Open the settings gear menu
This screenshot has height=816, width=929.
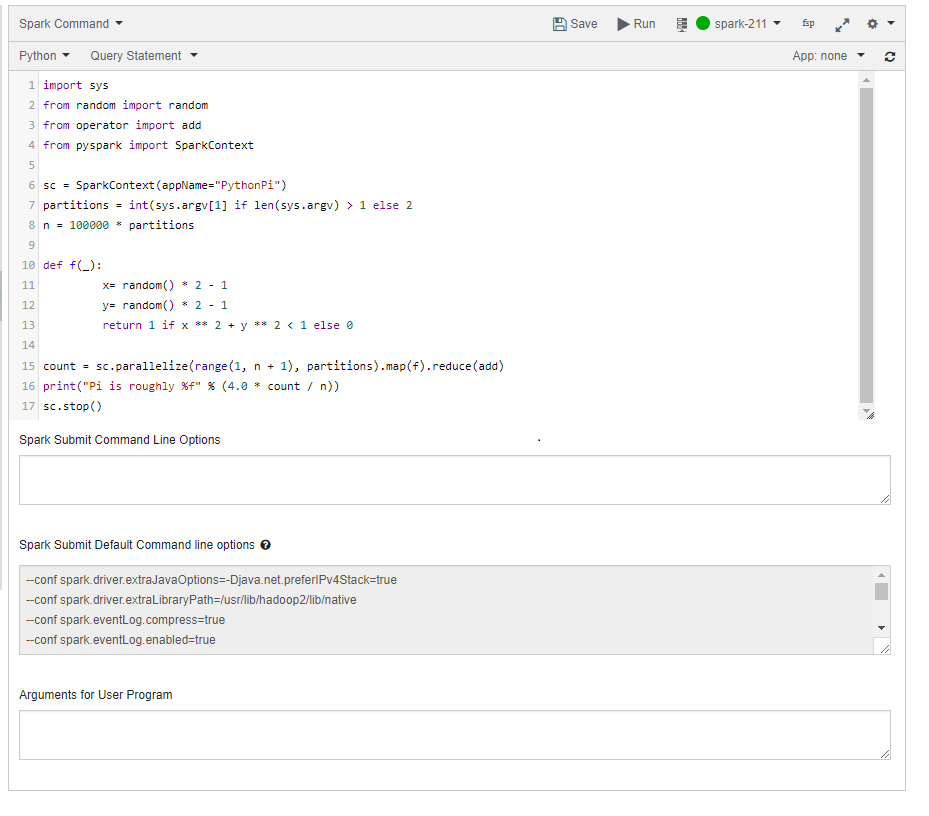pyautogui.click(x=871, y=23)
